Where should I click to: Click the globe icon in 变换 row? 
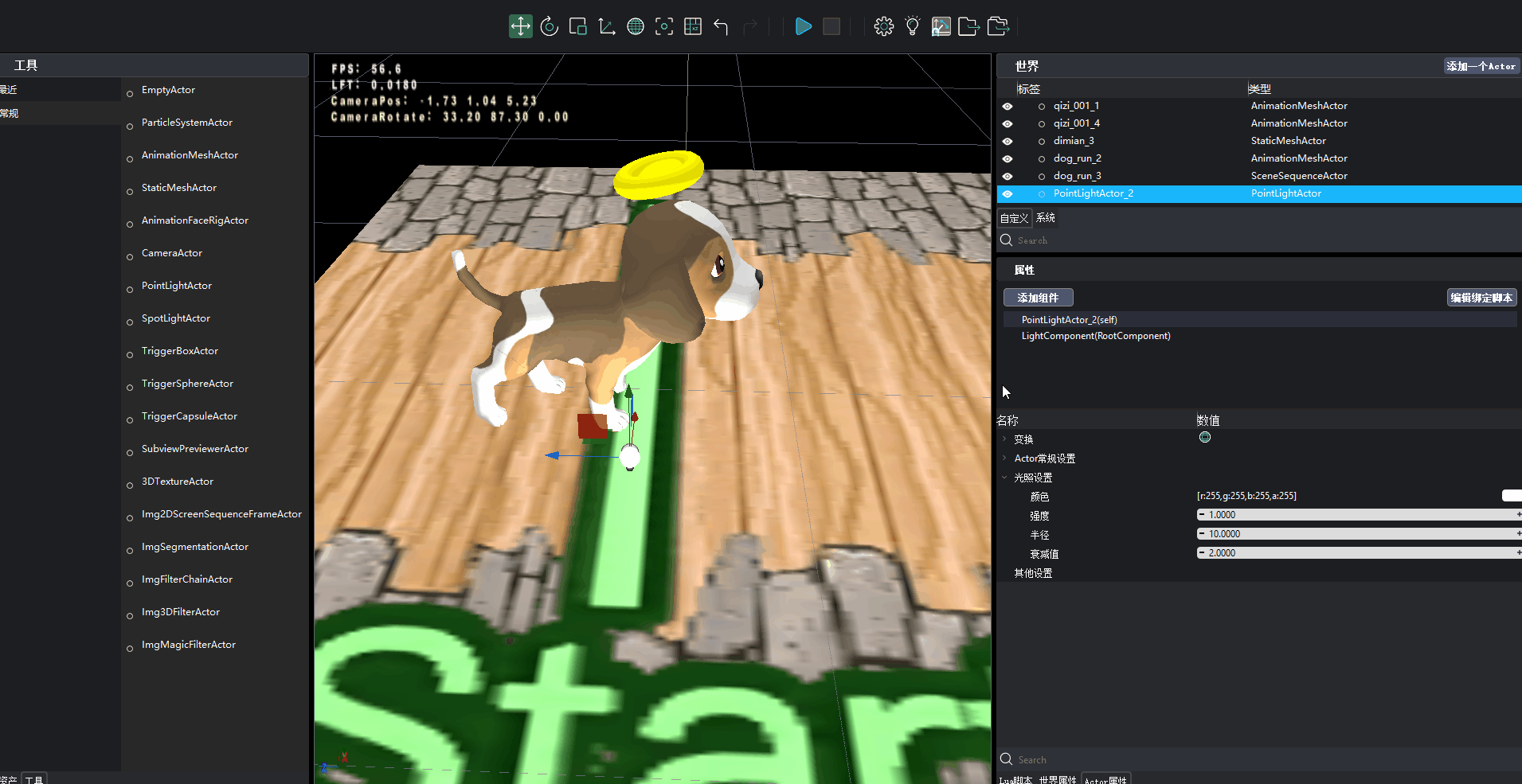click(1205, 437)
